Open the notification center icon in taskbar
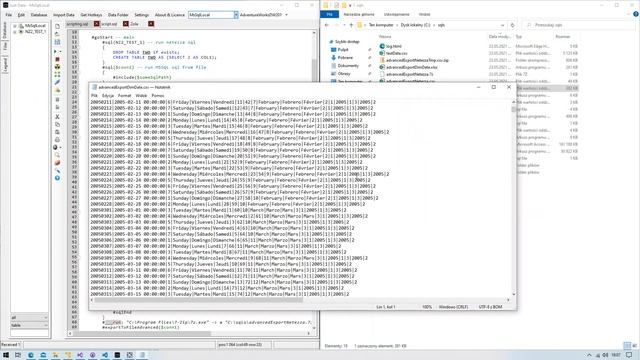Screen dimensions: 640x360 pos(629,355)
